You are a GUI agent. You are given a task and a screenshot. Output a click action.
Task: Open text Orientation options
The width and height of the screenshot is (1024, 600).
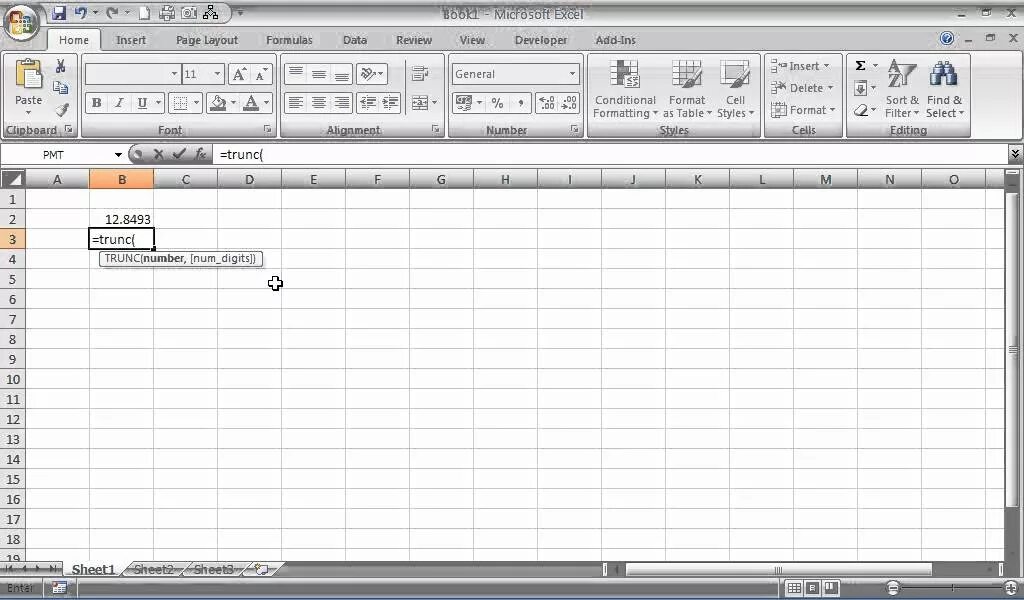[x=372, y=73]
